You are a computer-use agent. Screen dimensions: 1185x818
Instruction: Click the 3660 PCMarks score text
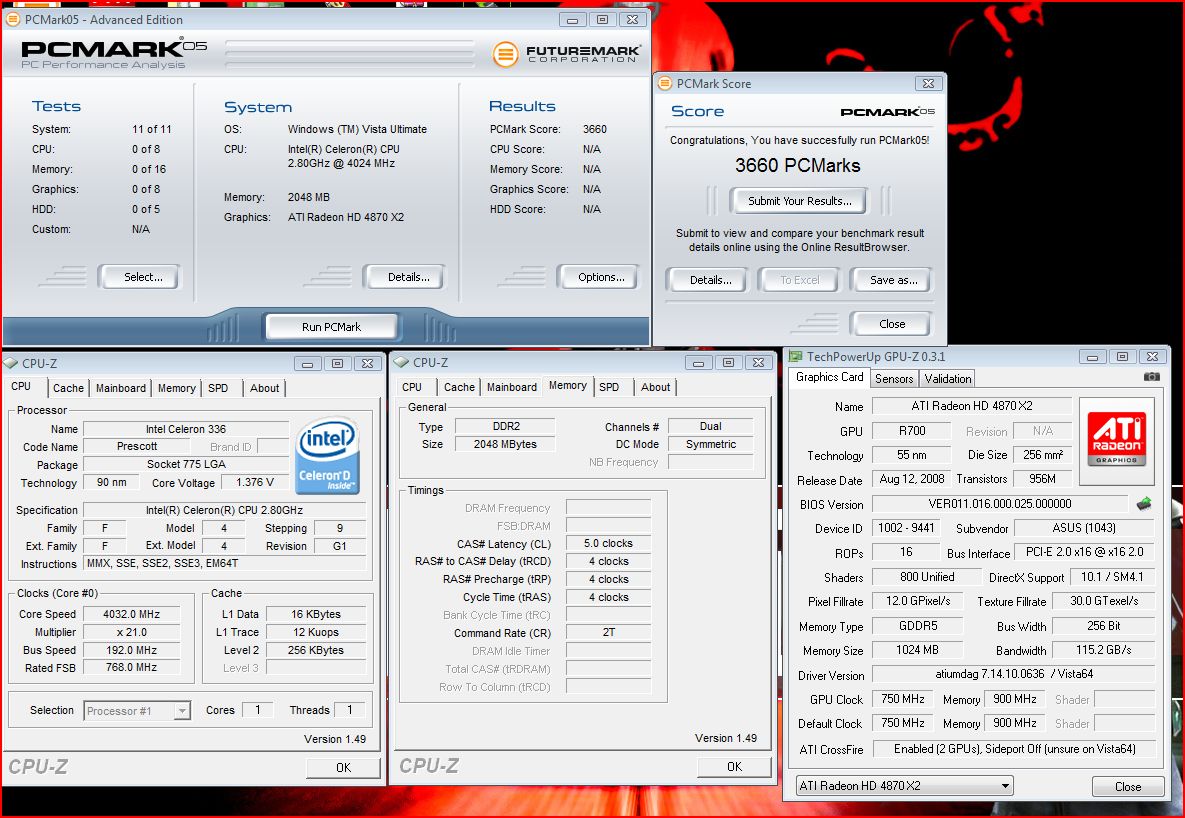click(x=797, y=166)
